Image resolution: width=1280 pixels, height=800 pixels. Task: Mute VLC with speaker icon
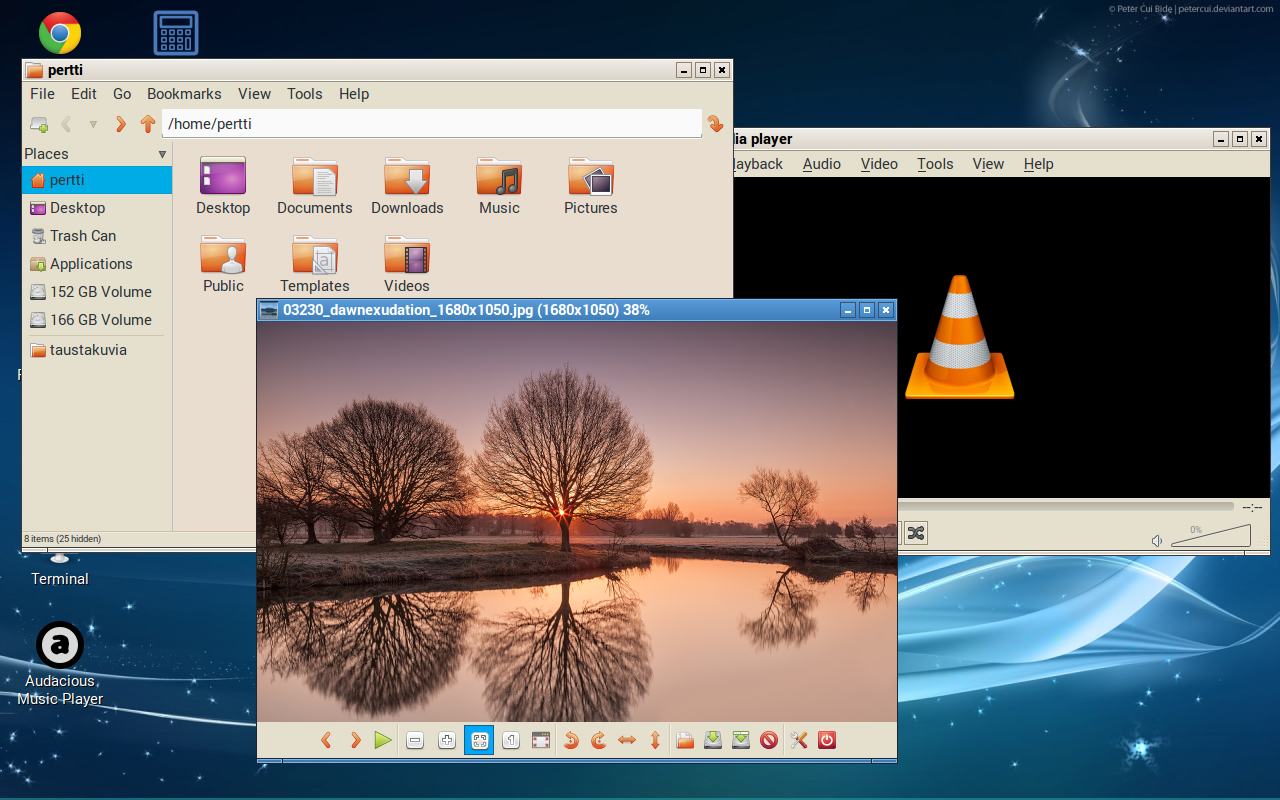[x=1157, y=541]
